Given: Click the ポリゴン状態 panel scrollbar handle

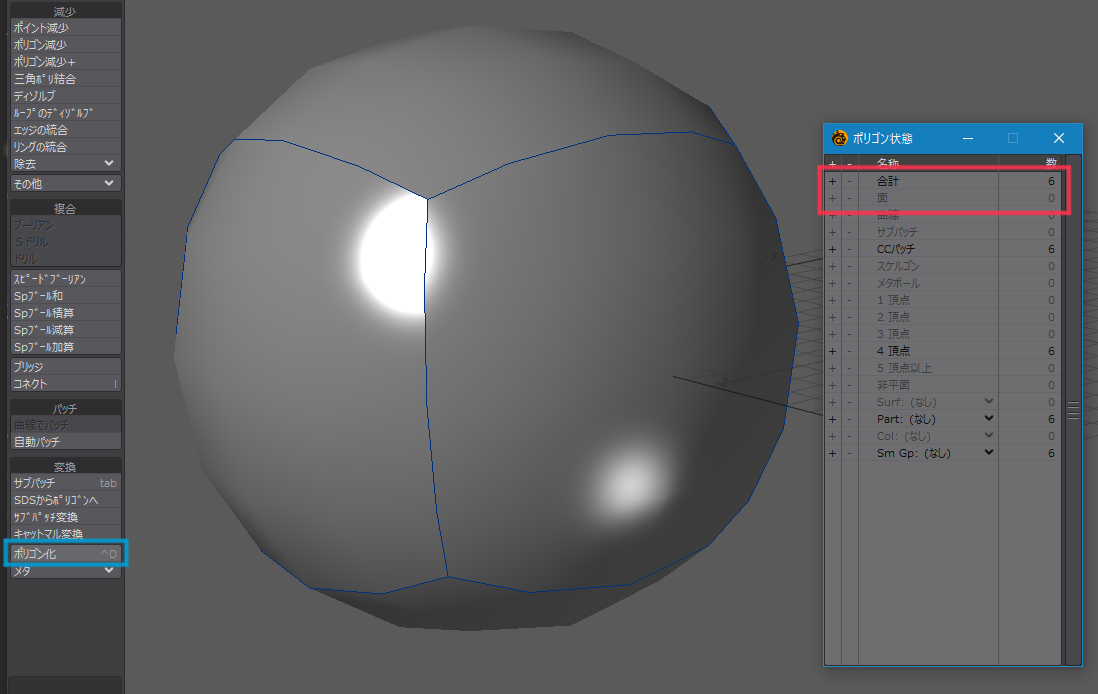Looking at the screenshot, I should pos(1073,410).
